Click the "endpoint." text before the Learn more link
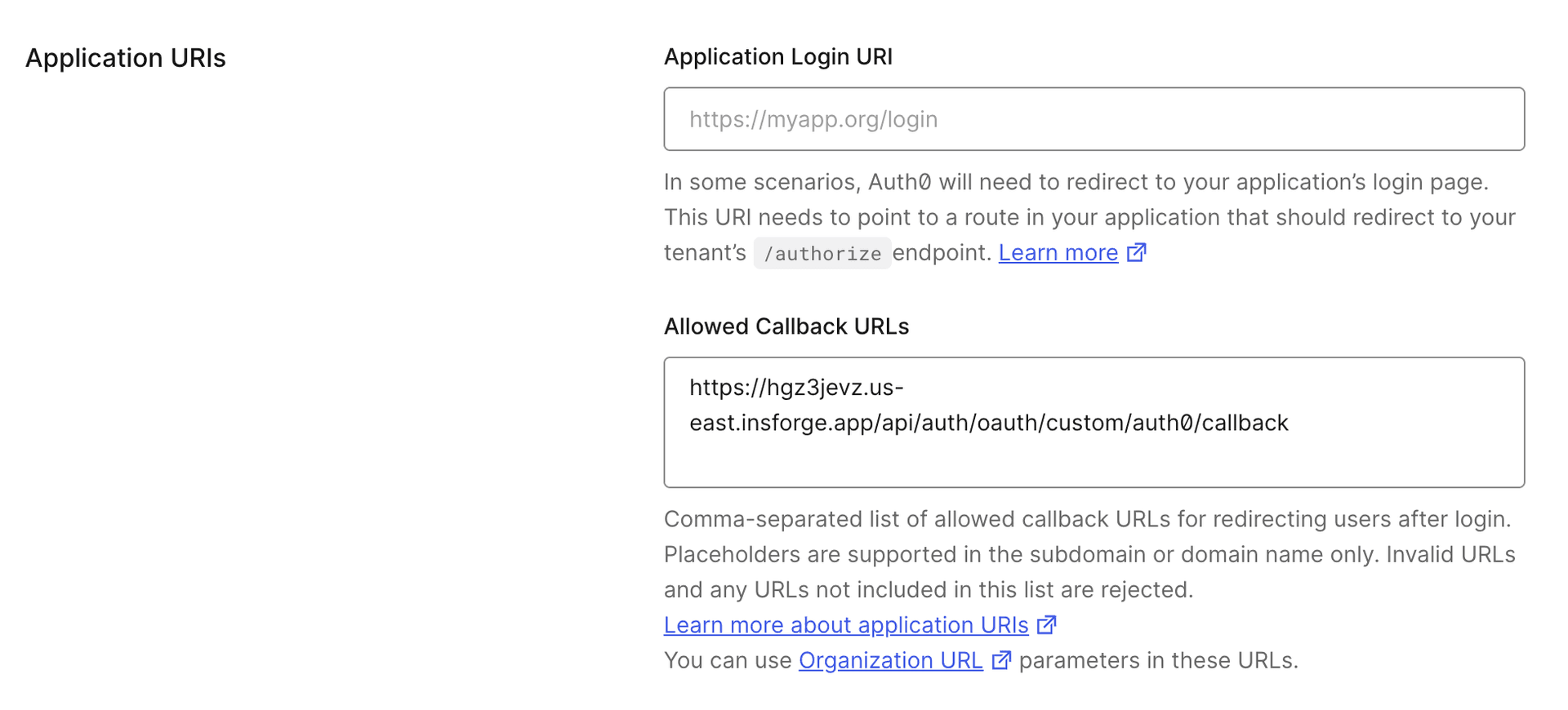Screen dimensions: 1568x710 [x=941, y=252]
